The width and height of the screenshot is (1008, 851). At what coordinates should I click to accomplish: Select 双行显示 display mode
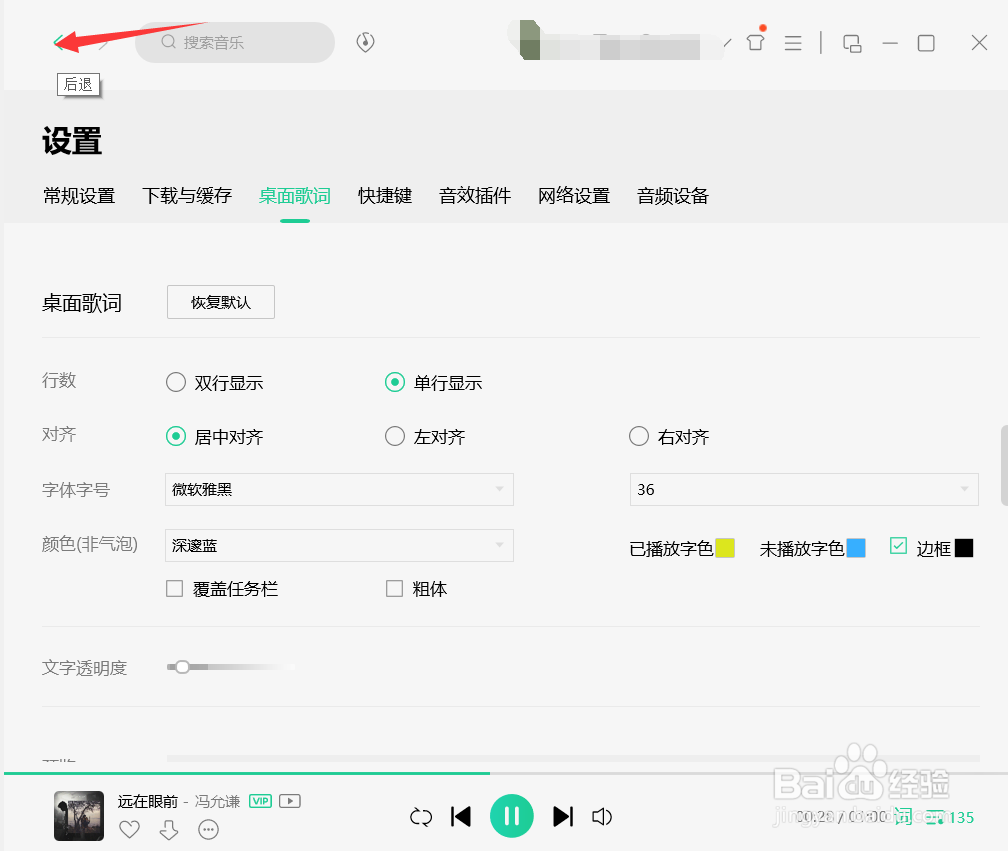(175, 382)
